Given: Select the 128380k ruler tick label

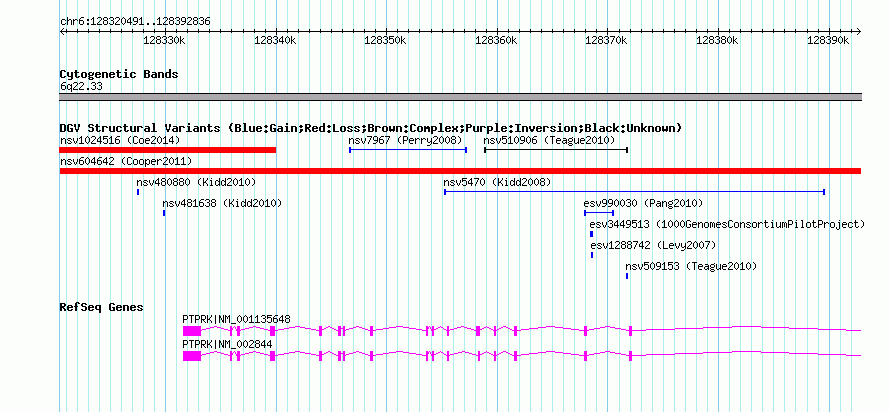Looking at the screenshot, I should [717, 40].
